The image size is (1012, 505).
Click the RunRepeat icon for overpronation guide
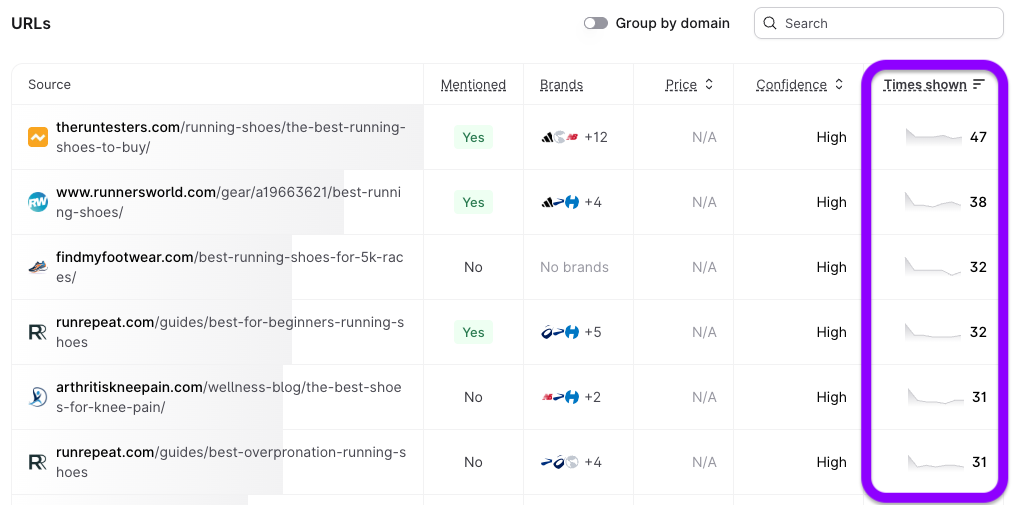38,462
